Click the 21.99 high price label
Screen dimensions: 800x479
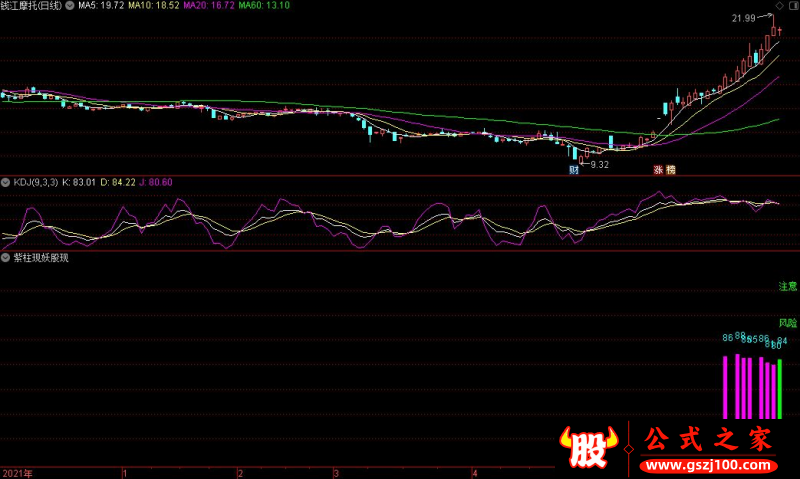tap(743, 18)
